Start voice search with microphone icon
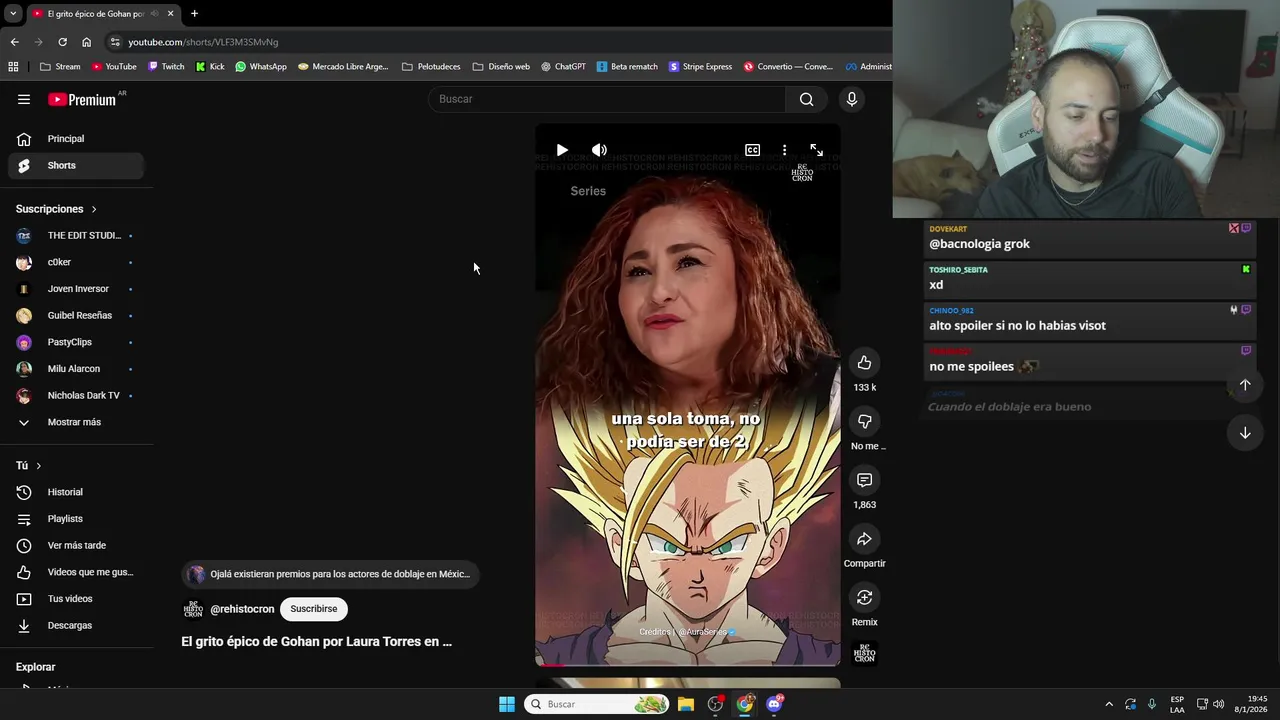The height and width of the screenshot is (720, 1280). [852, 99]
